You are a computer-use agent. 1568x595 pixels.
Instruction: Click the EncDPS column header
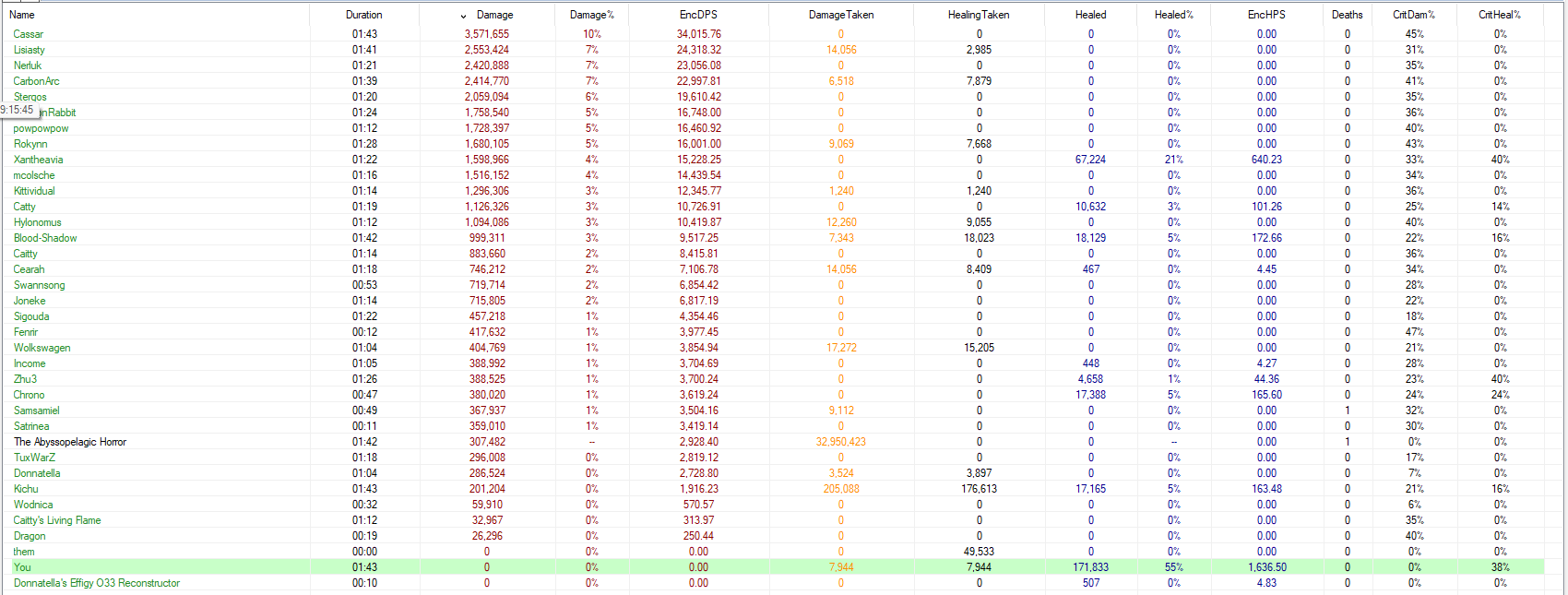tap(698, 15)
